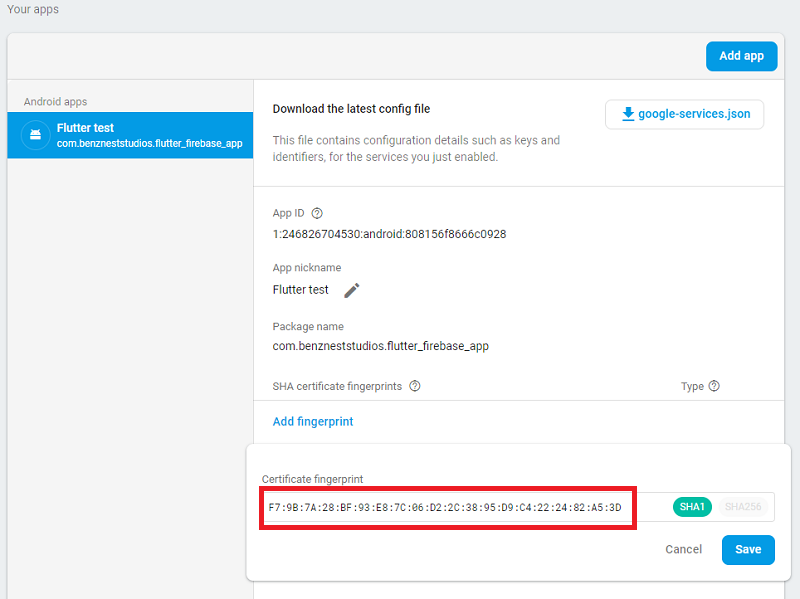Viewport: 800px width, 599px height.
Task: Click Add fingerprint link
Action: 313,421
